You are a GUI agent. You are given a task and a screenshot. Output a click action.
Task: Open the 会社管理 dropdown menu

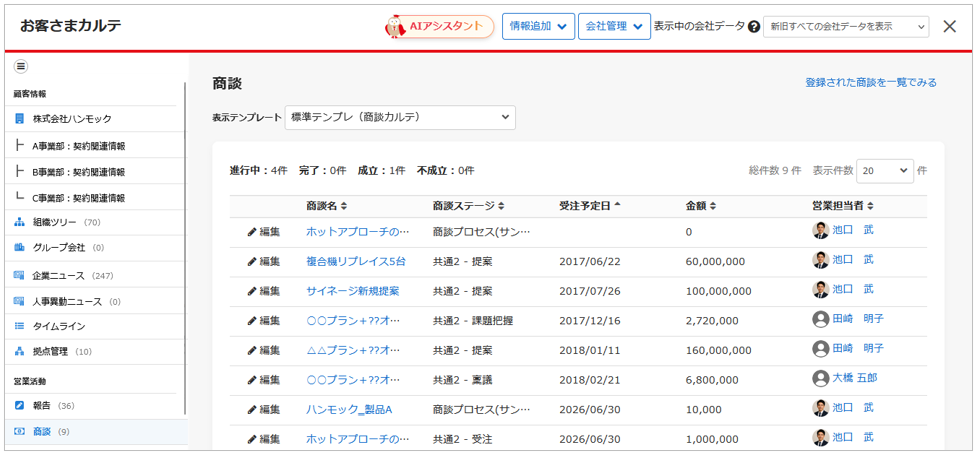click(x=614, y=27)
